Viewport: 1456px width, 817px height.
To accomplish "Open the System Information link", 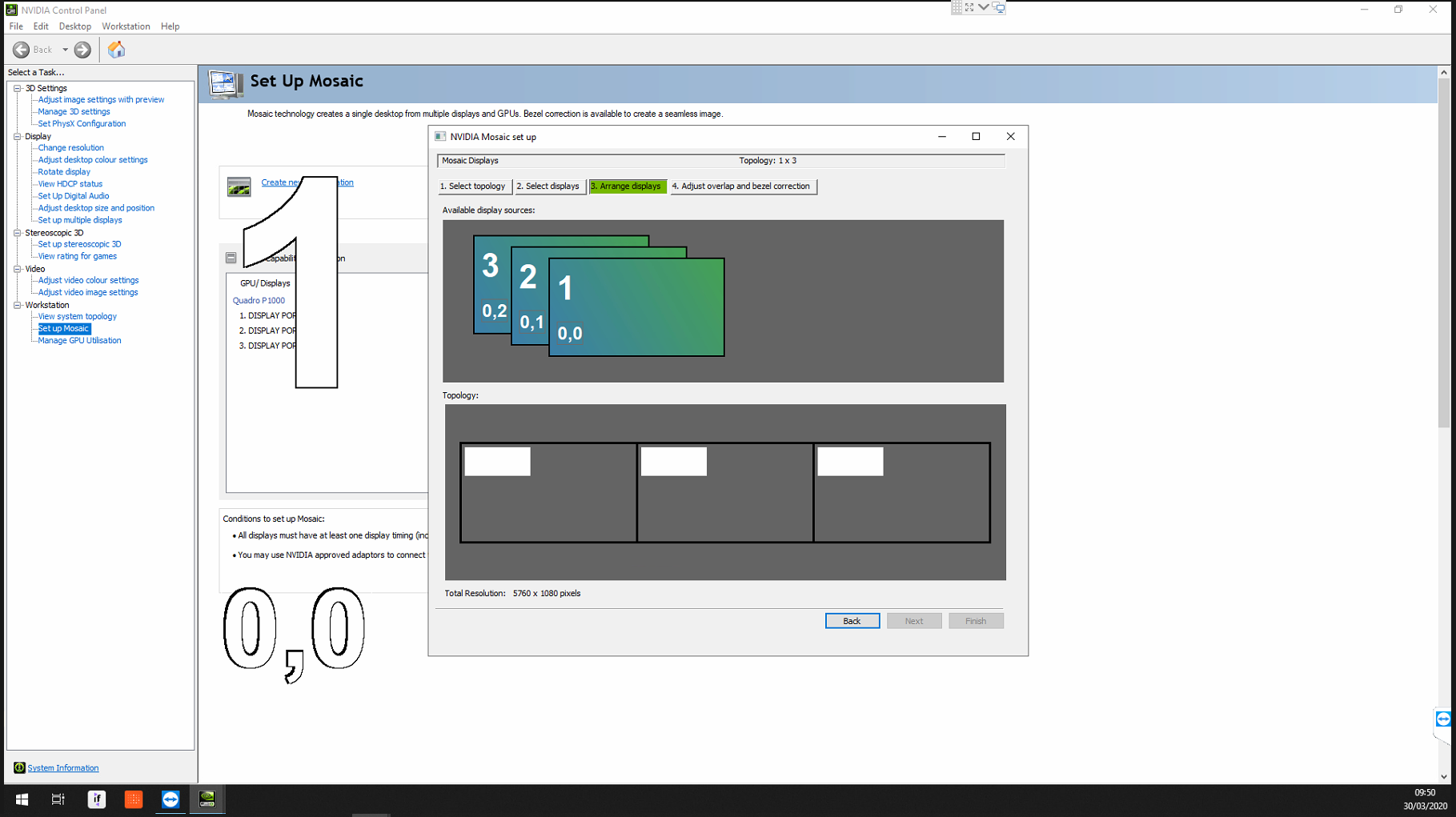I will (63, 768).
